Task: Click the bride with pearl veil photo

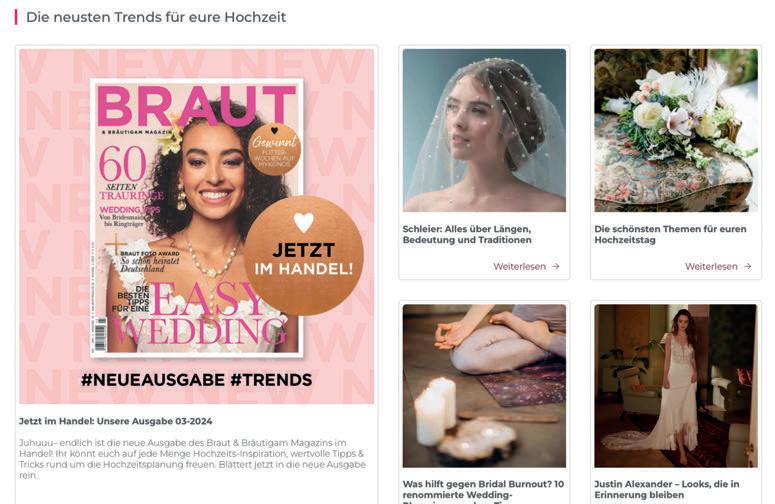Action: [484, 130]
